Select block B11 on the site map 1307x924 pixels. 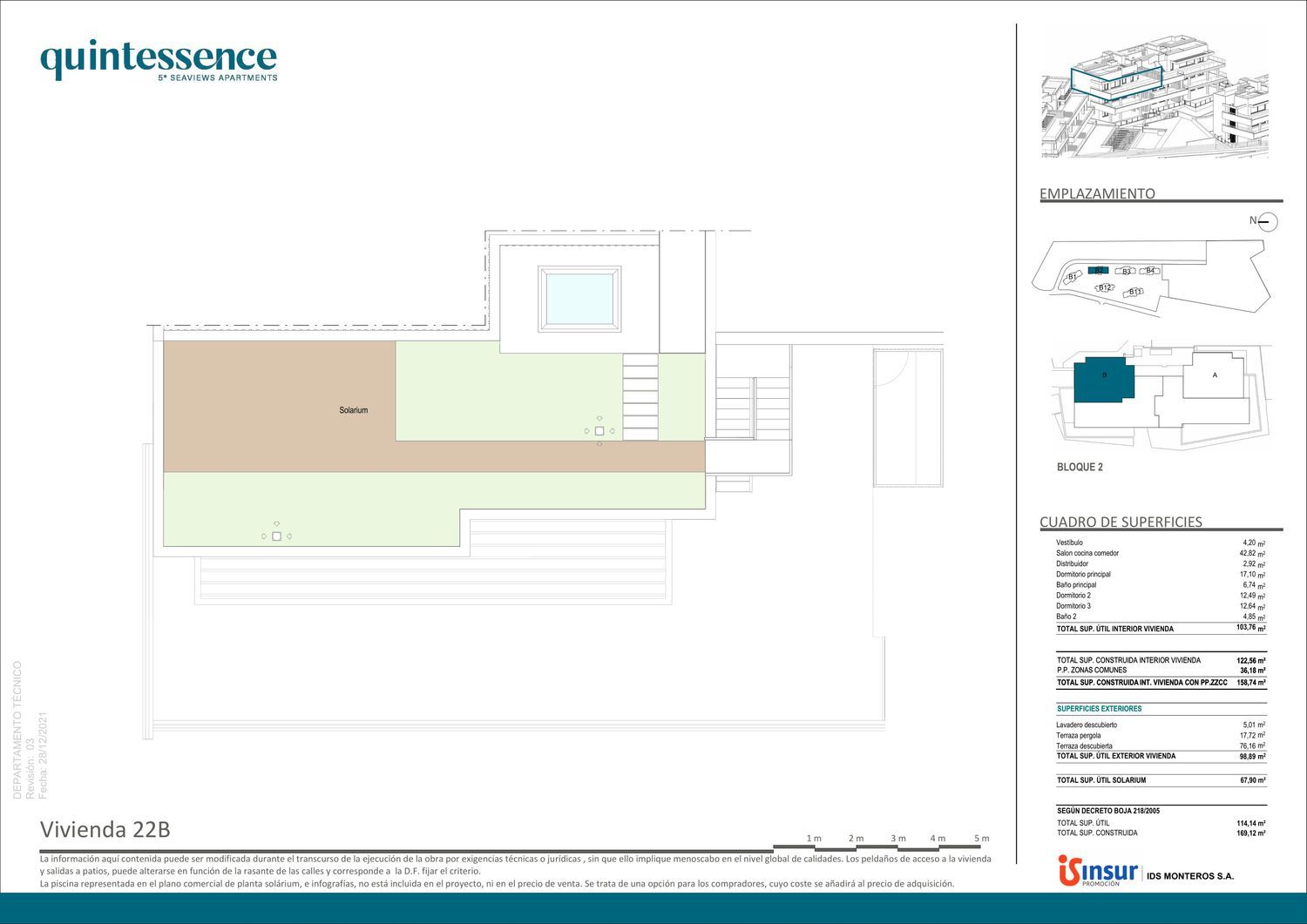pyautogui.click(x=1134, y=292)
